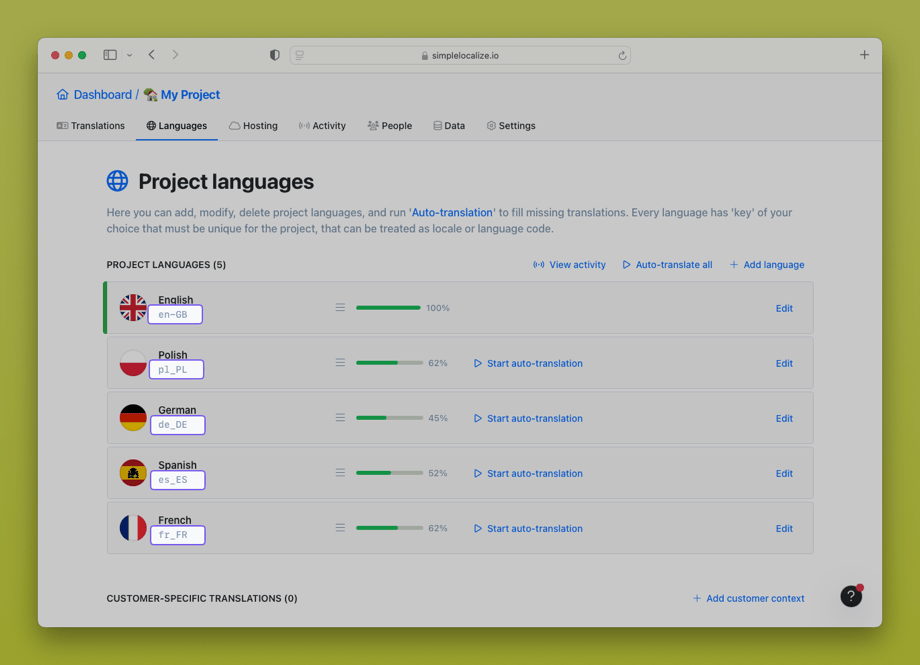
Task: Go back with the browser back arrow
Action: (x=151, y=55)
